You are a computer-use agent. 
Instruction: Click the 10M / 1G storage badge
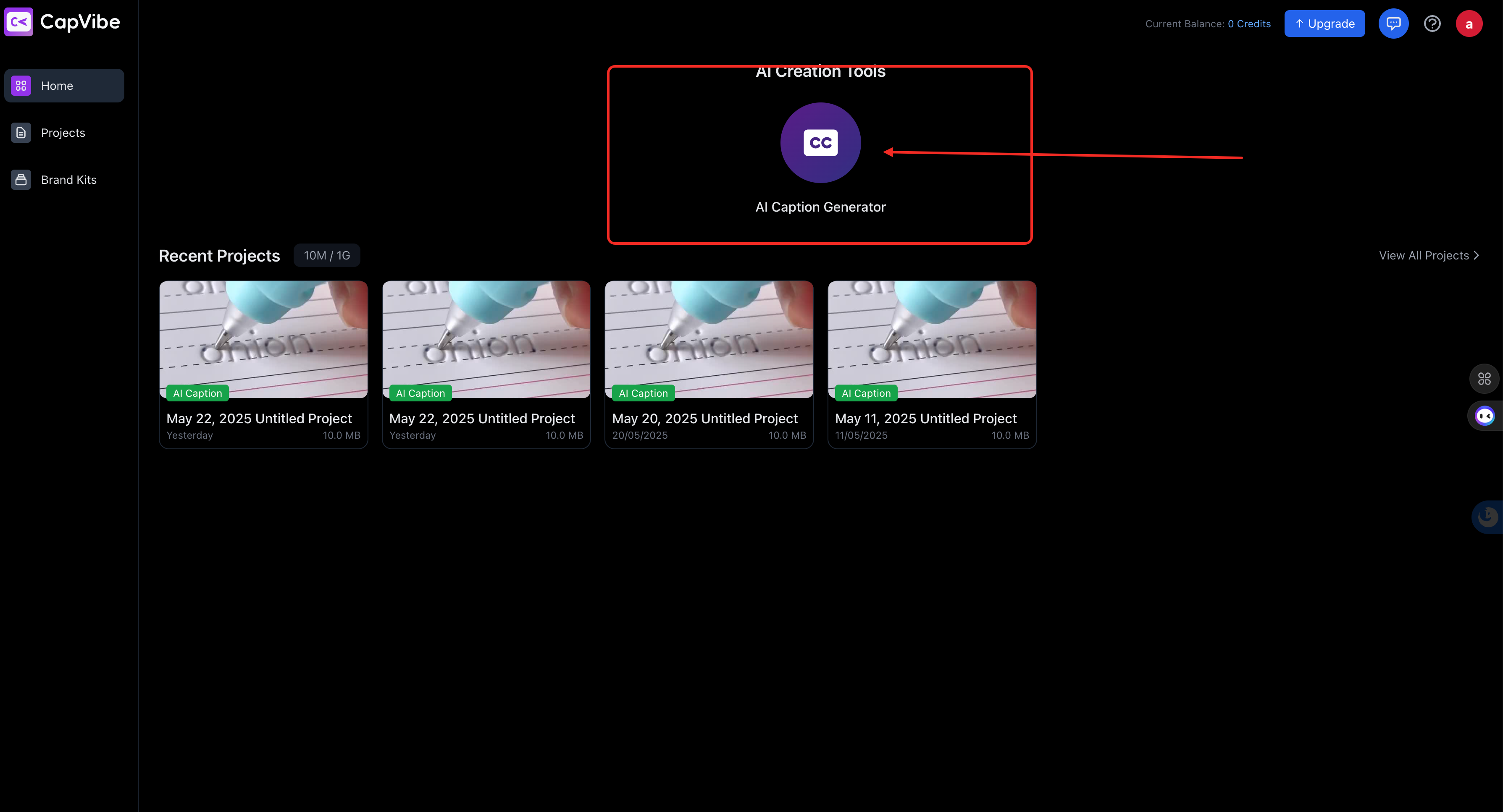pyautogui.click(x=327, y=256)
